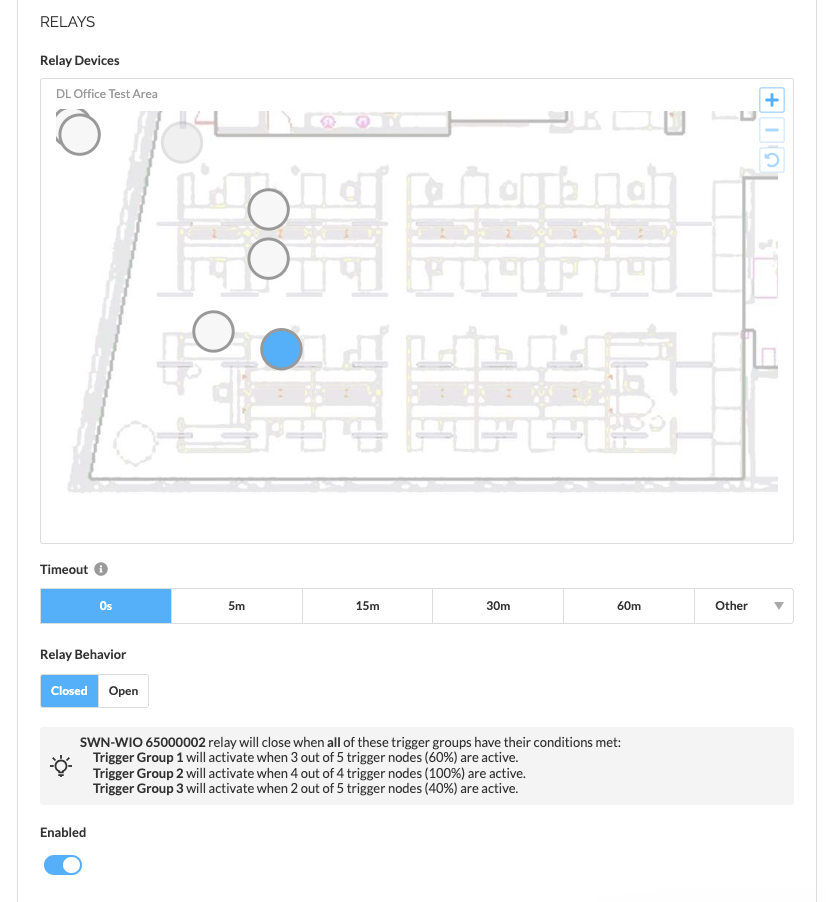Select upper of the two stacked relay circles
This screenshot has width=826, height=902.
(x=268, y=210)
